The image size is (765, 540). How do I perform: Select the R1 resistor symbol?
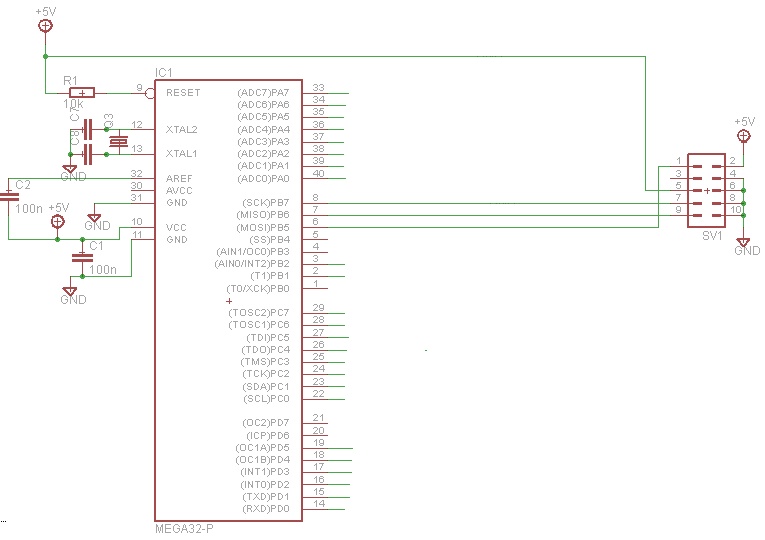(82, 93)
